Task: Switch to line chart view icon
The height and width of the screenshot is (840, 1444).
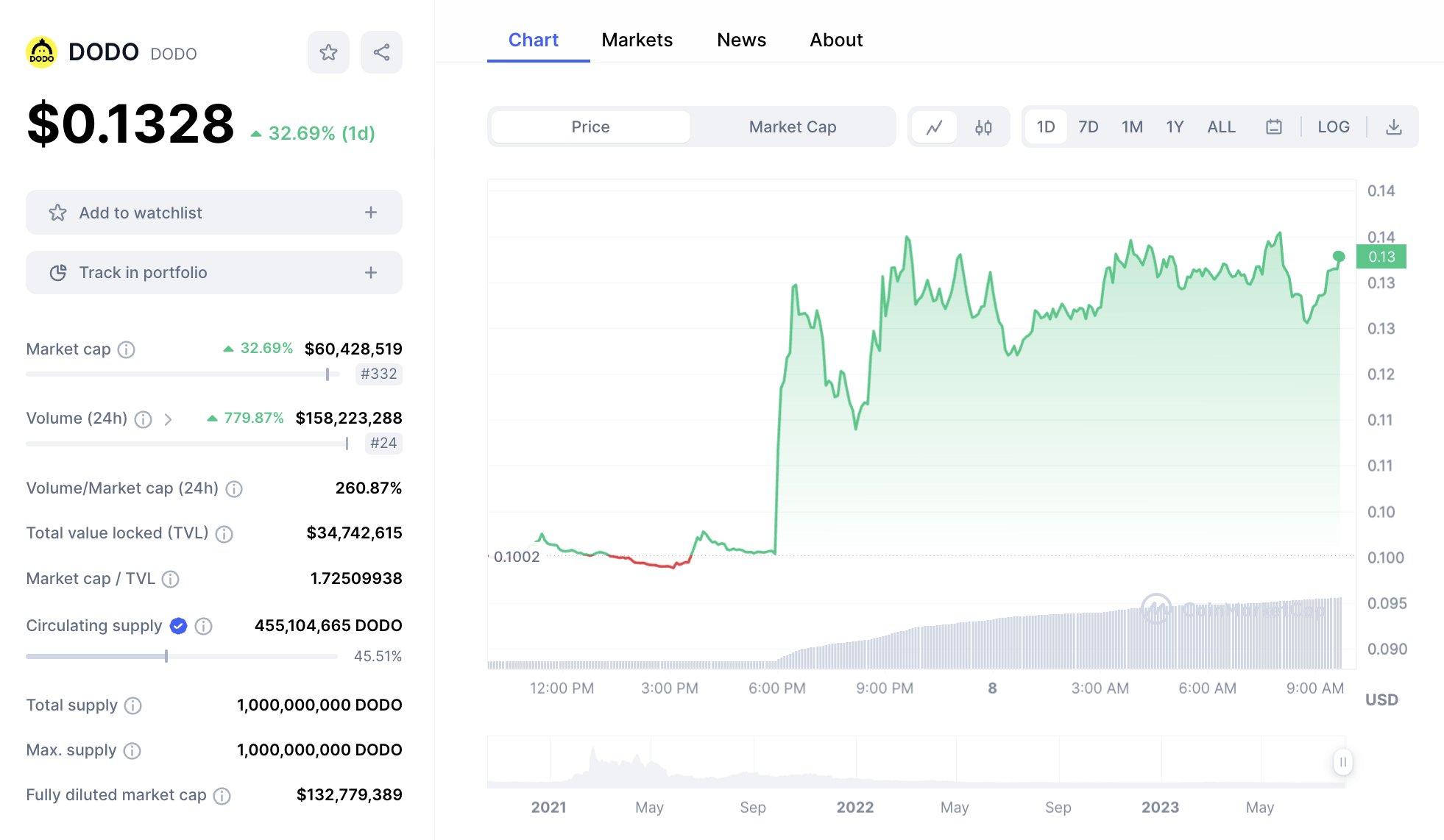Action: (934, 127)
